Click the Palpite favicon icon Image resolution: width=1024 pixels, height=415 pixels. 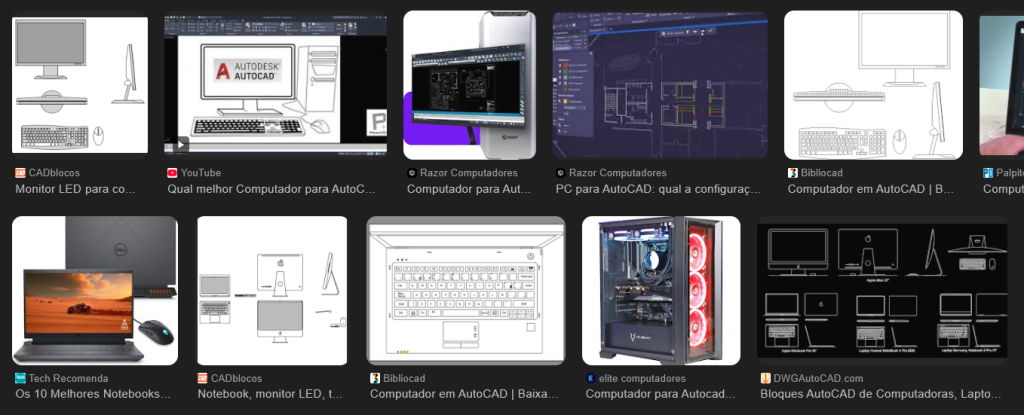click(x=987, y=173)
